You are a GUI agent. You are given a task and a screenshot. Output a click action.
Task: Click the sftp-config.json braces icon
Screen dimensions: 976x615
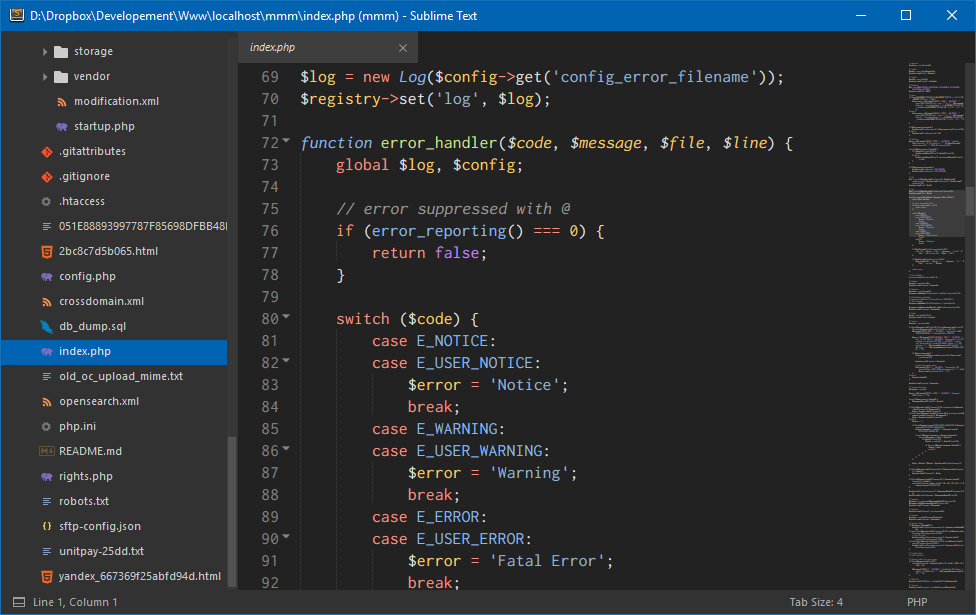click(x=47, y=526)
